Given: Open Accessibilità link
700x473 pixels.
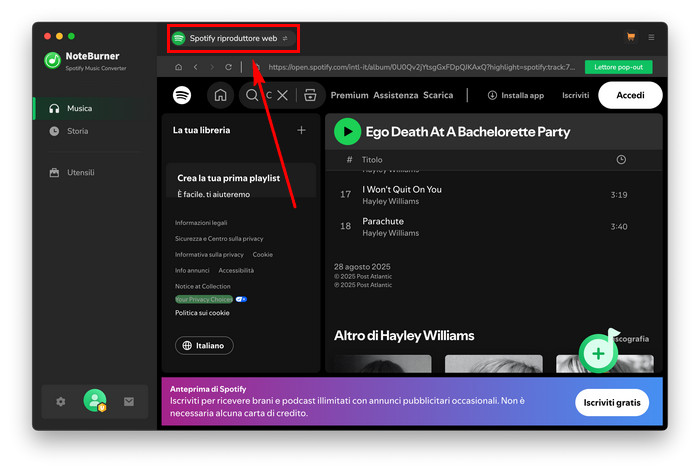Looking at the screenshot, I should click(236, 270).
